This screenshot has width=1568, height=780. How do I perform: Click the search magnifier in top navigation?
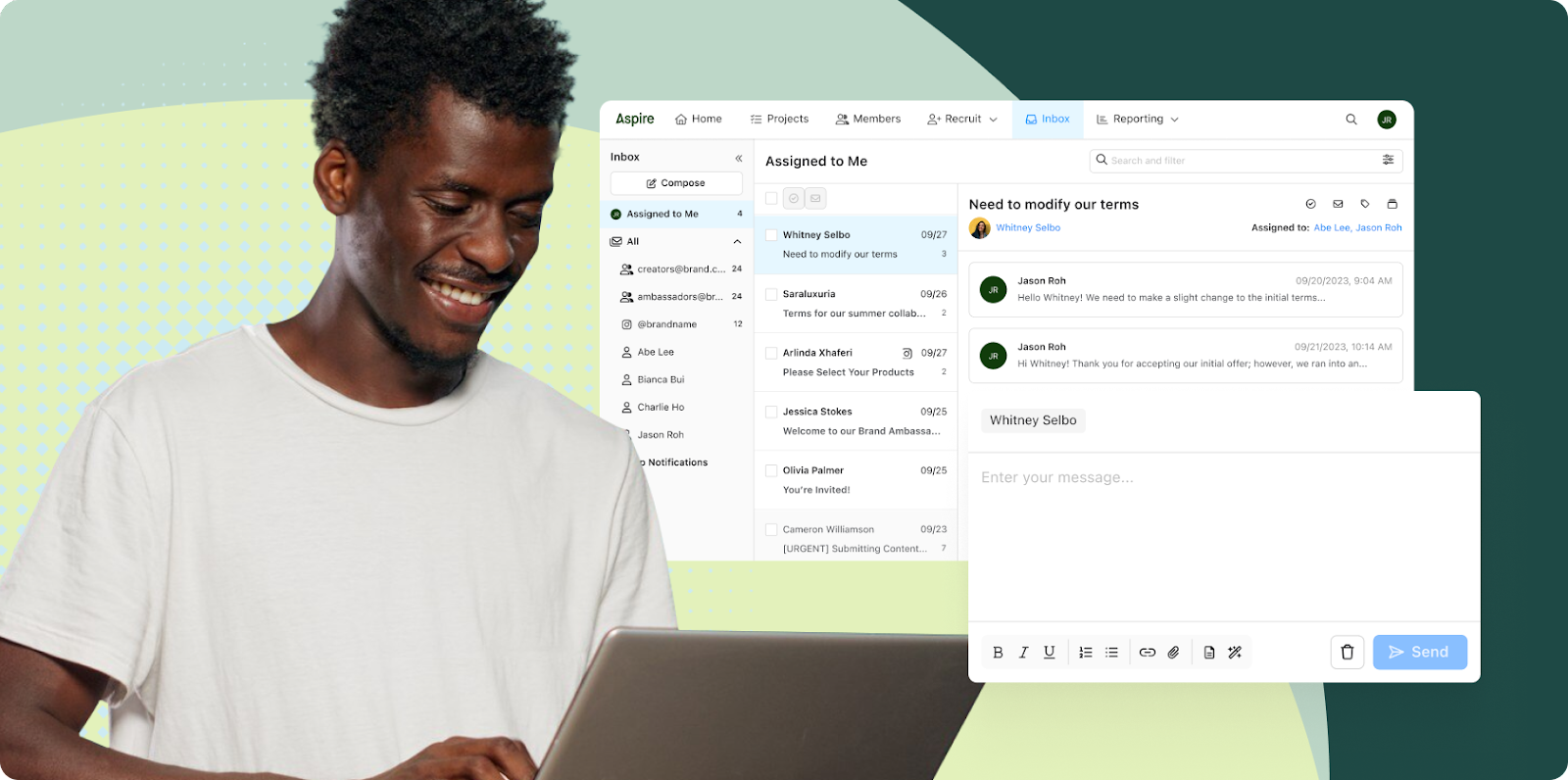pyautogui.click(x=1351, y=120)
